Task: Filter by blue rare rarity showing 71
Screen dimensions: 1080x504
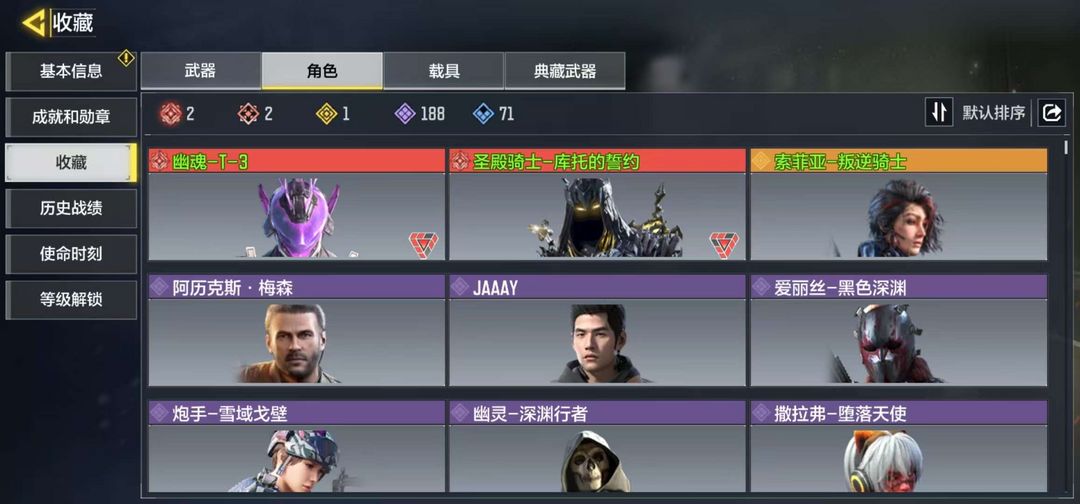Action: 484,114
